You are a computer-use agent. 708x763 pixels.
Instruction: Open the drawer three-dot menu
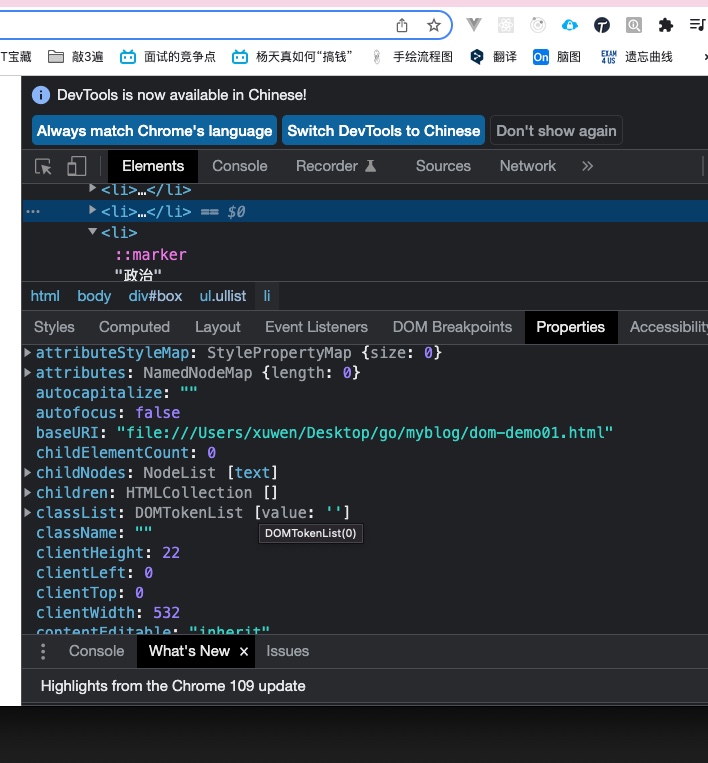click(x=43, y=651)
